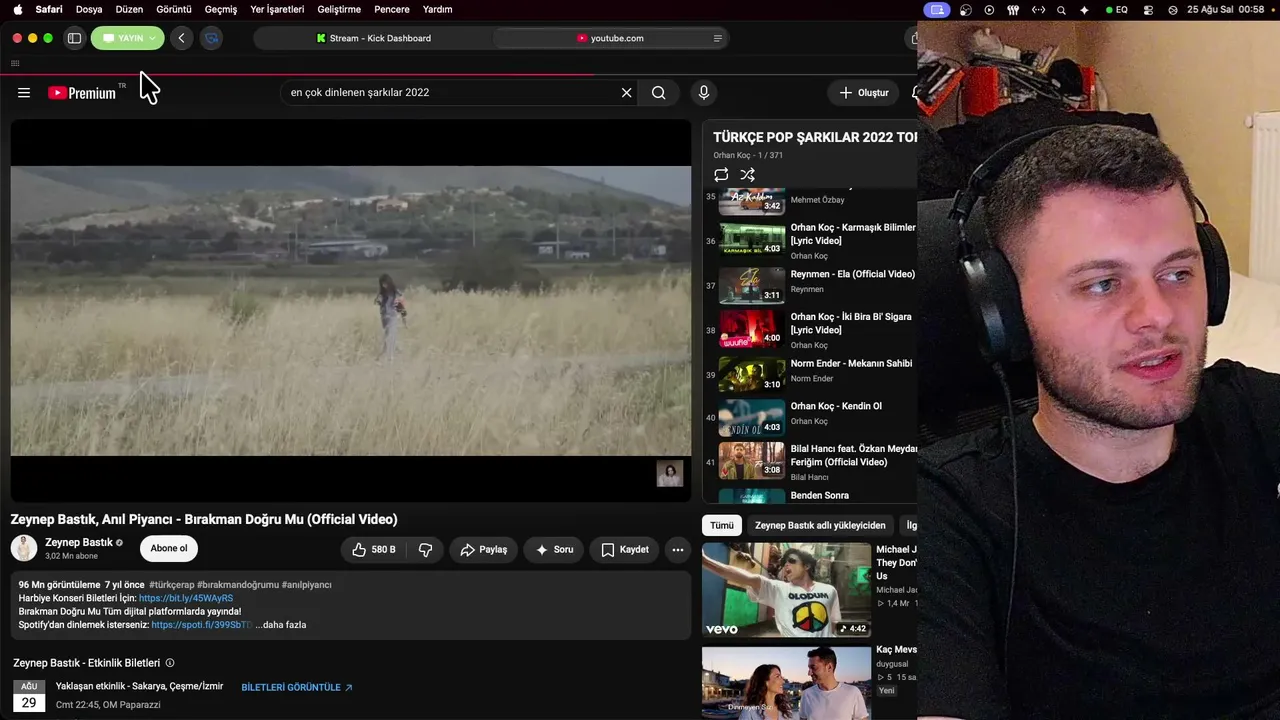1280x720 pixels.
Task: Clear the search box text
Action: click(626, 93)
